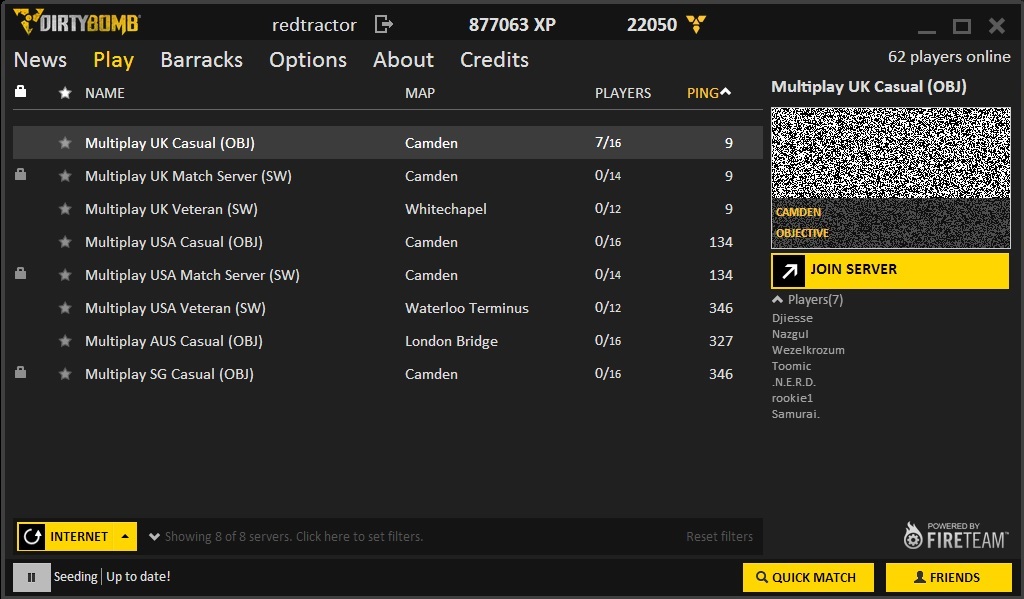Click the yellow currency icon next to 22050

697,24
